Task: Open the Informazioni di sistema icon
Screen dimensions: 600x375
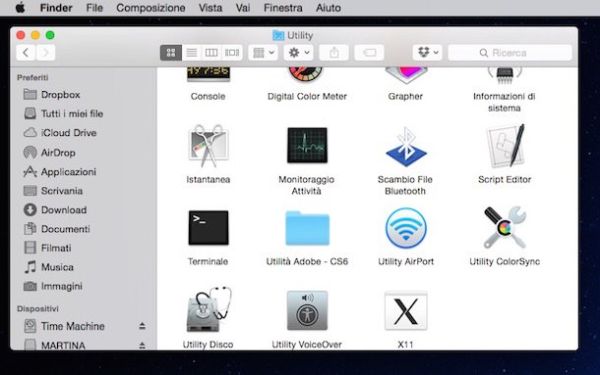Action: (x=504, y=75)
